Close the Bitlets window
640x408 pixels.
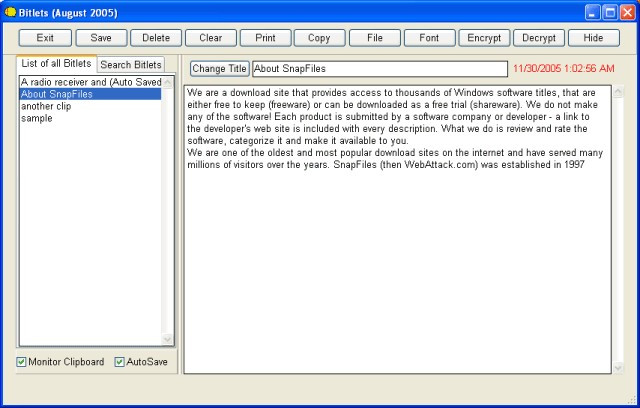[628, 13]
